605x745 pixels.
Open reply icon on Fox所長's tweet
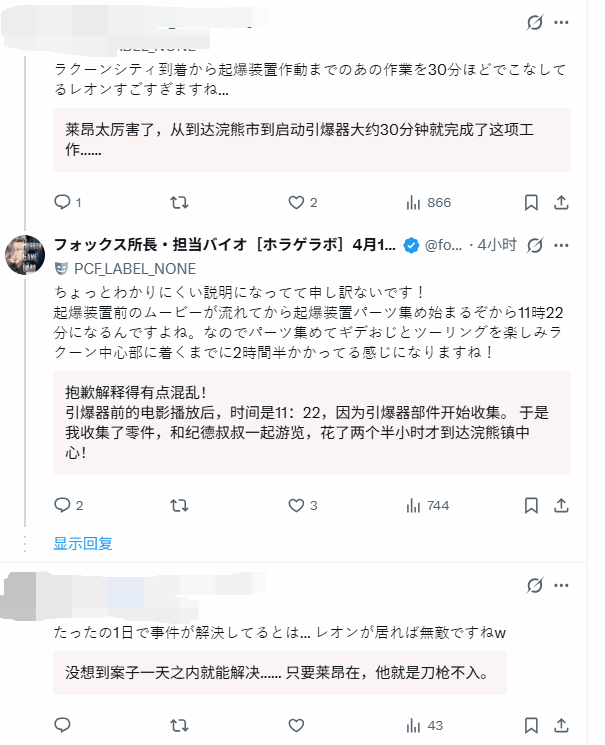pyautogui.click(x=62, y=506)
